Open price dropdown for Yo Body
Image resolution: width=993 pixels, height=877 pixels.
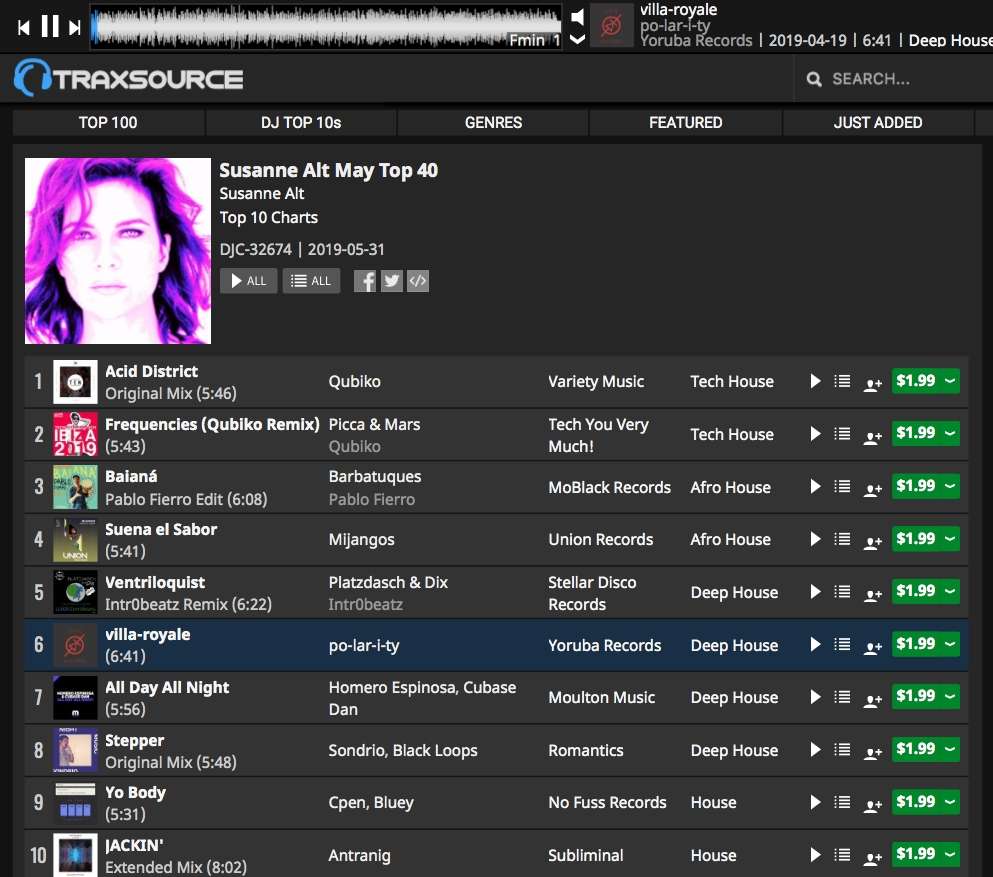coord(950,802)
